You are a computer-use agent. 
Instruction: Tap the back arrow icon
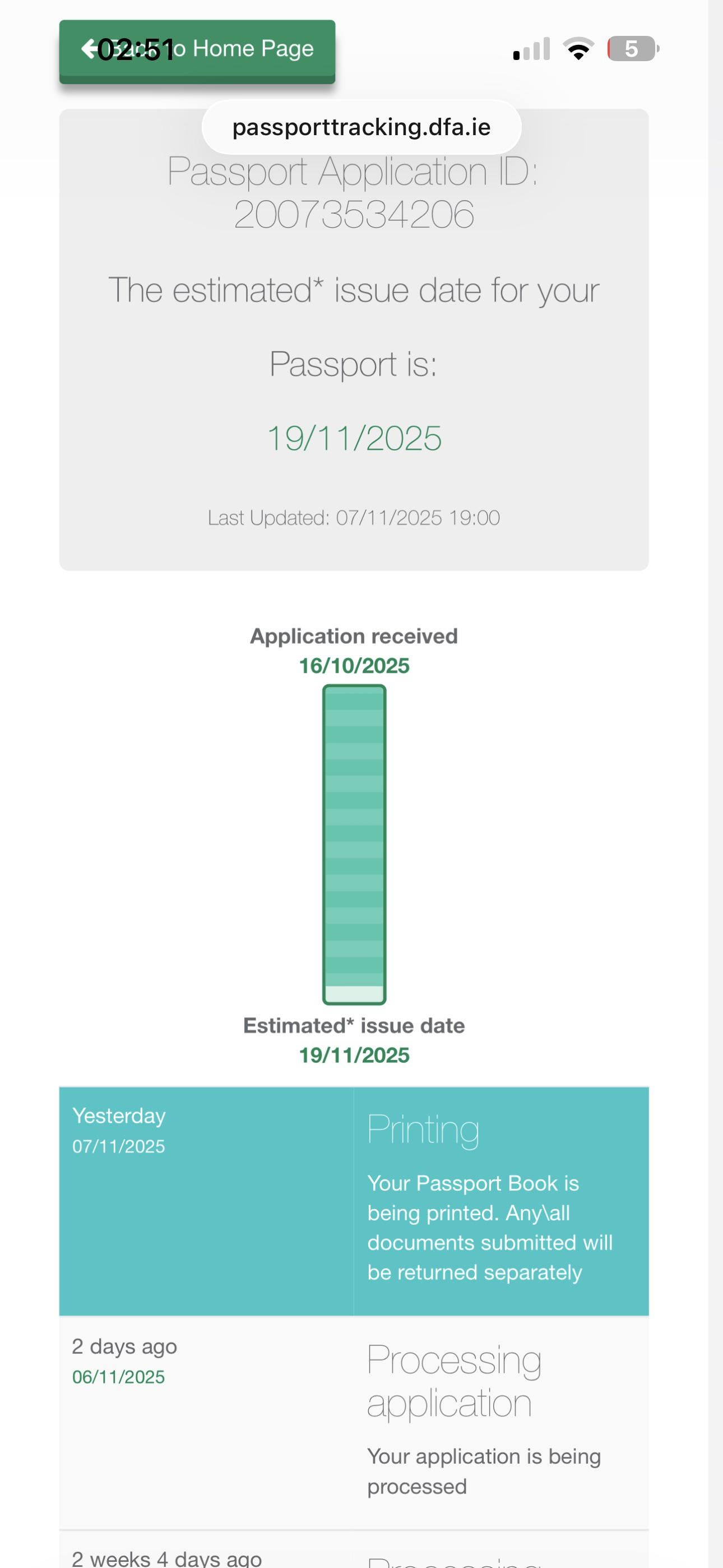89,48
